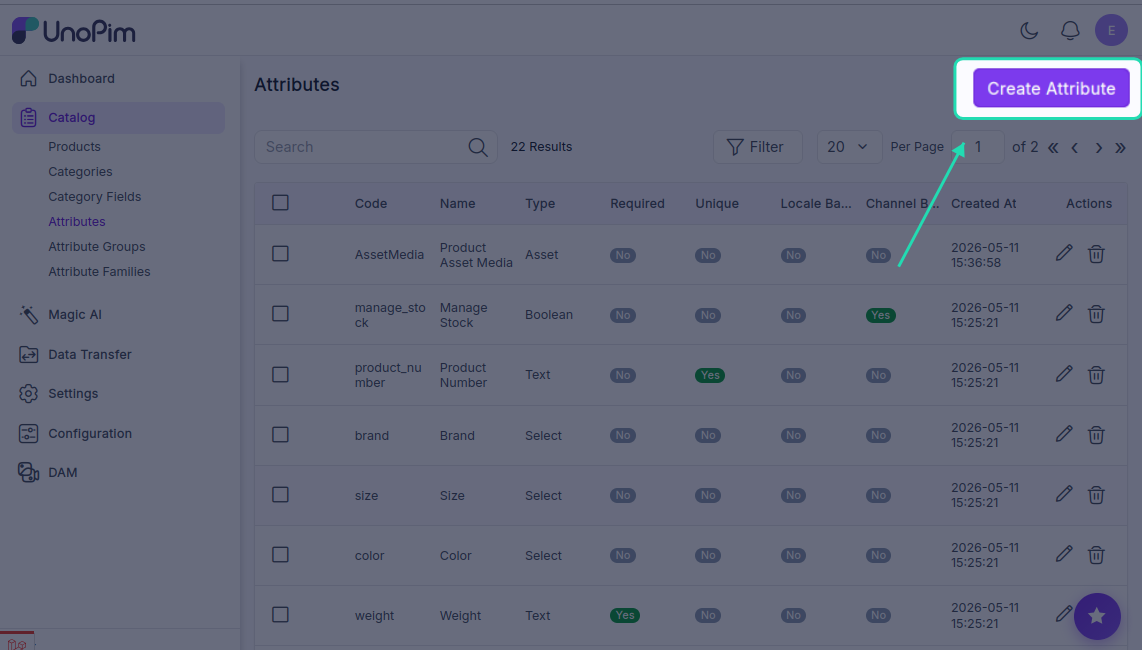Toggle dark mode moon icon
Image resolution: width=1142 pixels, height=650 pixels.
click(x=1028, y=31)
